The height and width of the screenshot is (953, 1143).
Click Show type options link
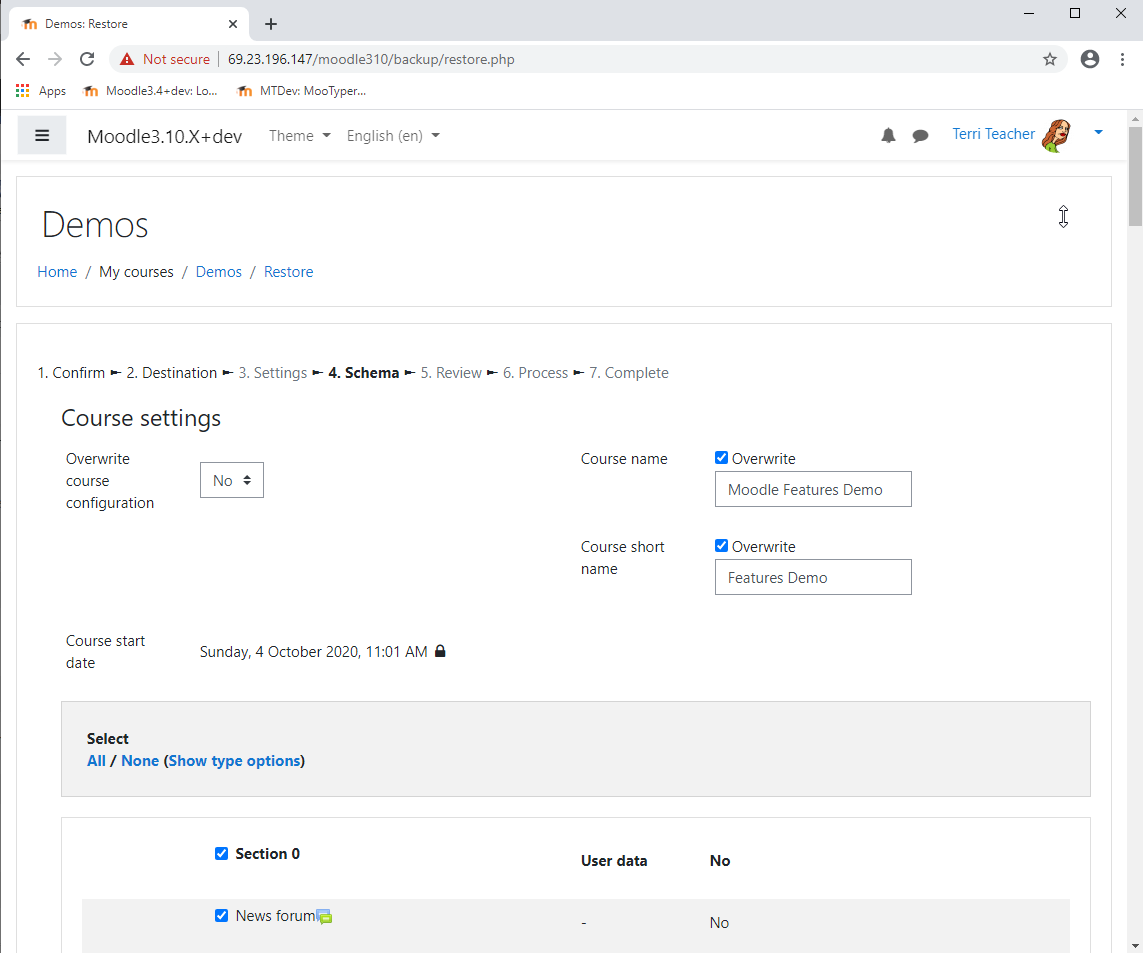[x=234, y=761]
